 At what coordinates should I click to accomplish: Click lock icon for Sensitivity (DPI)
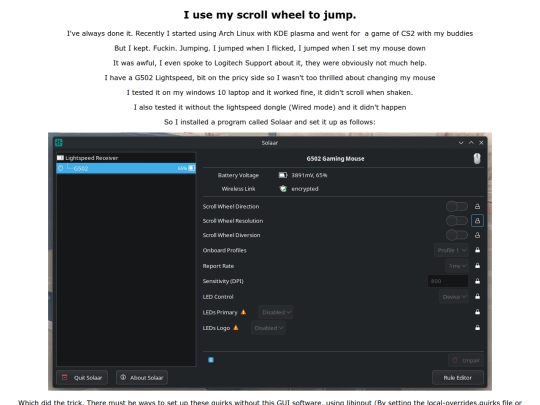pyautogui.click(x=477, y=281)
